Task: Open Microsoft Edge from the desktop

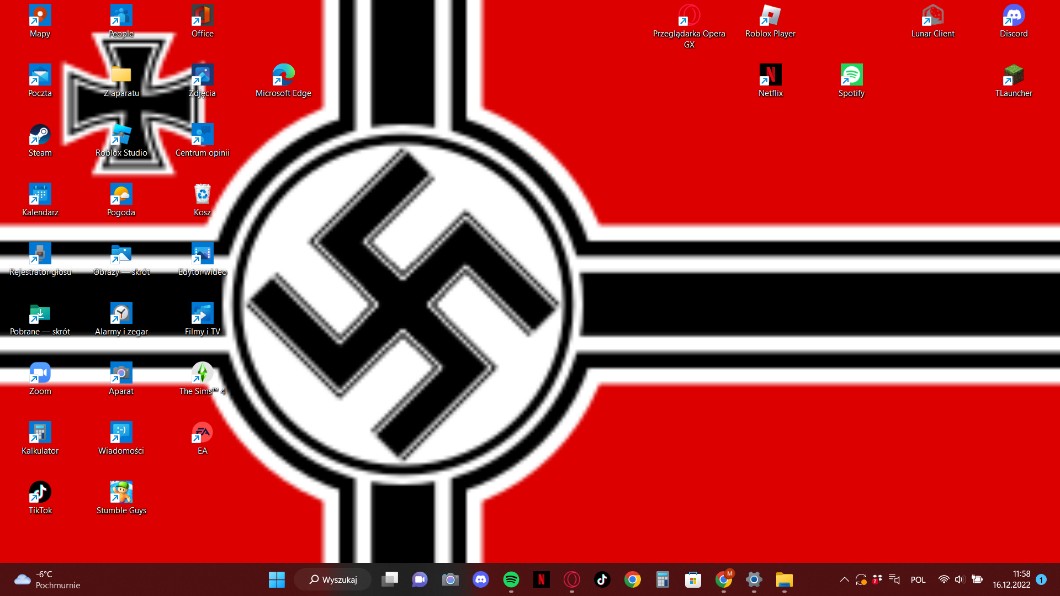Action: [x=283, y=76]
